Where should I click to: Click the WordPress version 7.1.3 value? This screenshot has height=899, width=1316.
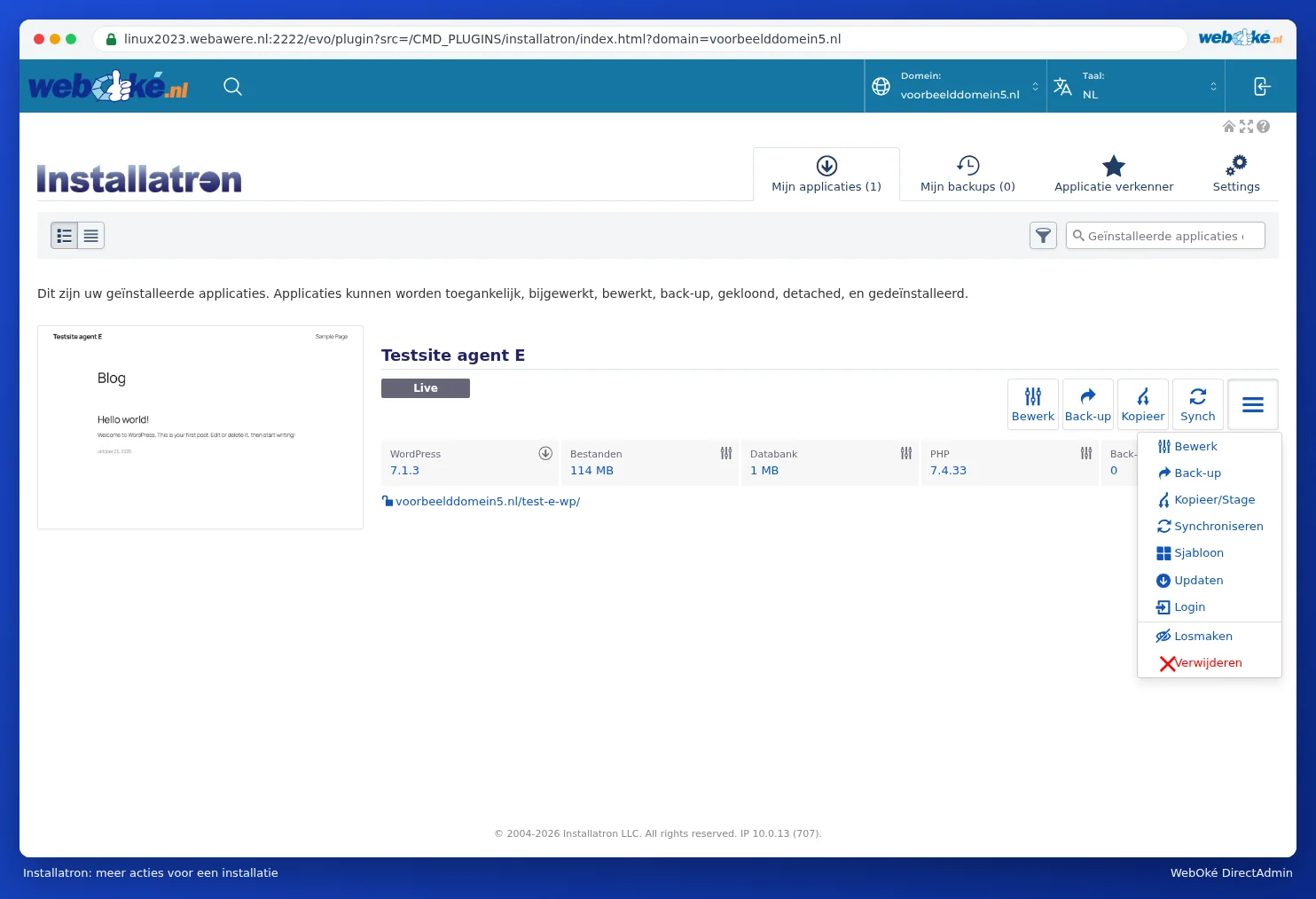tap(404, 471)
